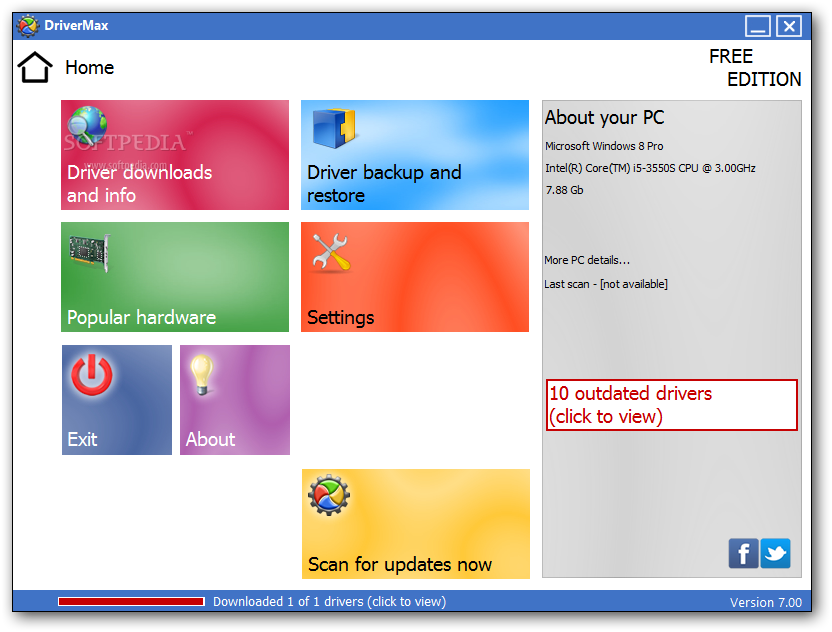Open the About tile label
This screenshot has width=832, height=632.
210,439
